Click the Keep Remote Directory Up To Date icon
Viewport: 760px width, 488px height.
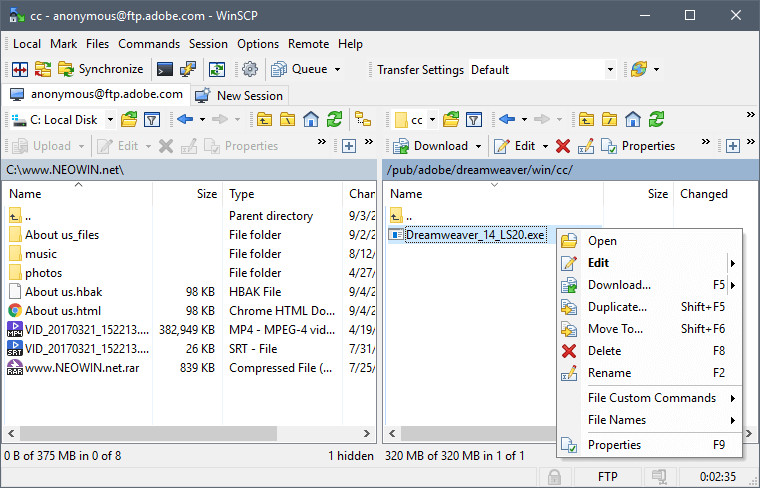tap(217, 70)
